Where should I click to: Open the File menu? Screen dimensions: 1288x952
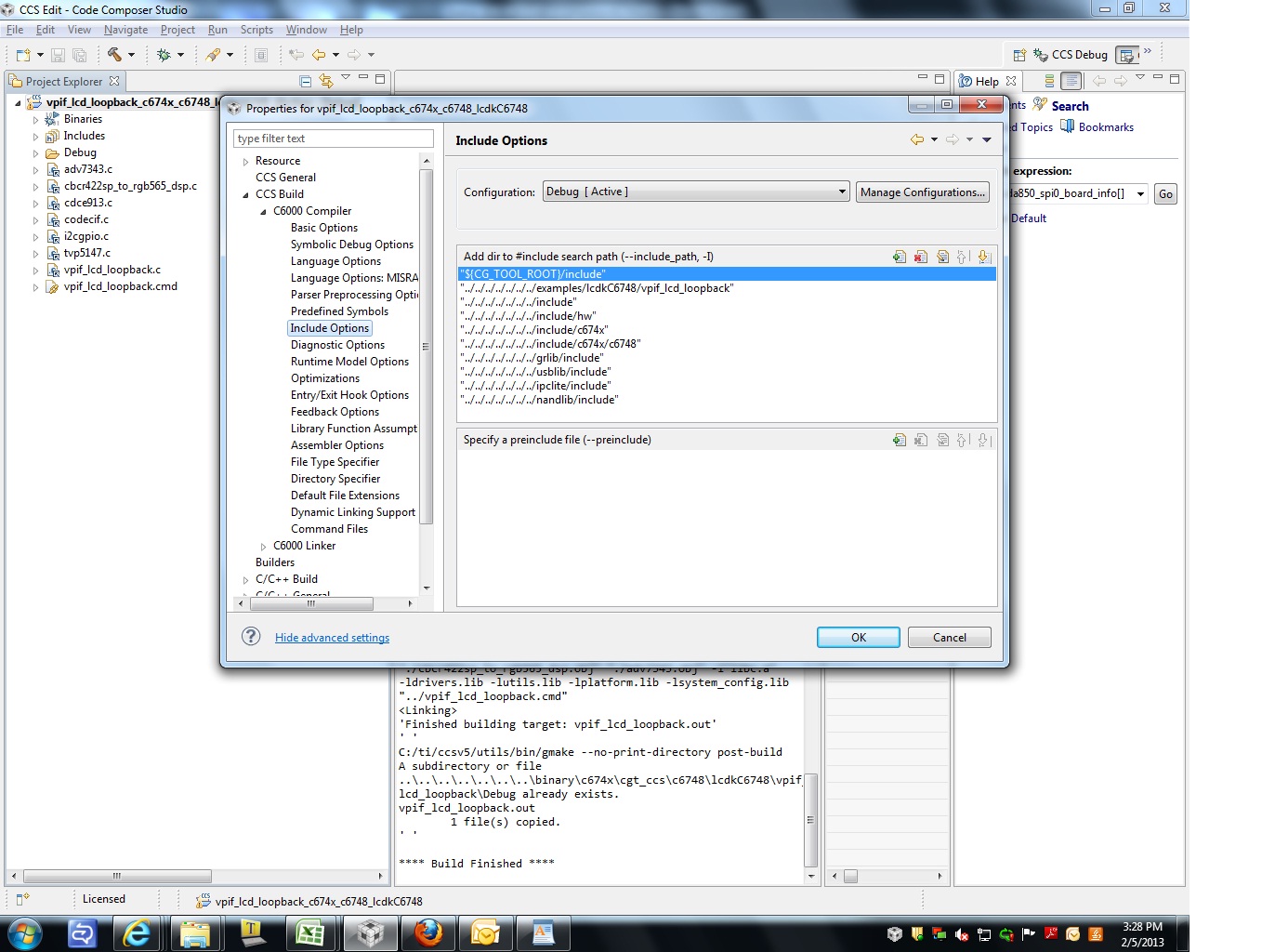[15, 30]
